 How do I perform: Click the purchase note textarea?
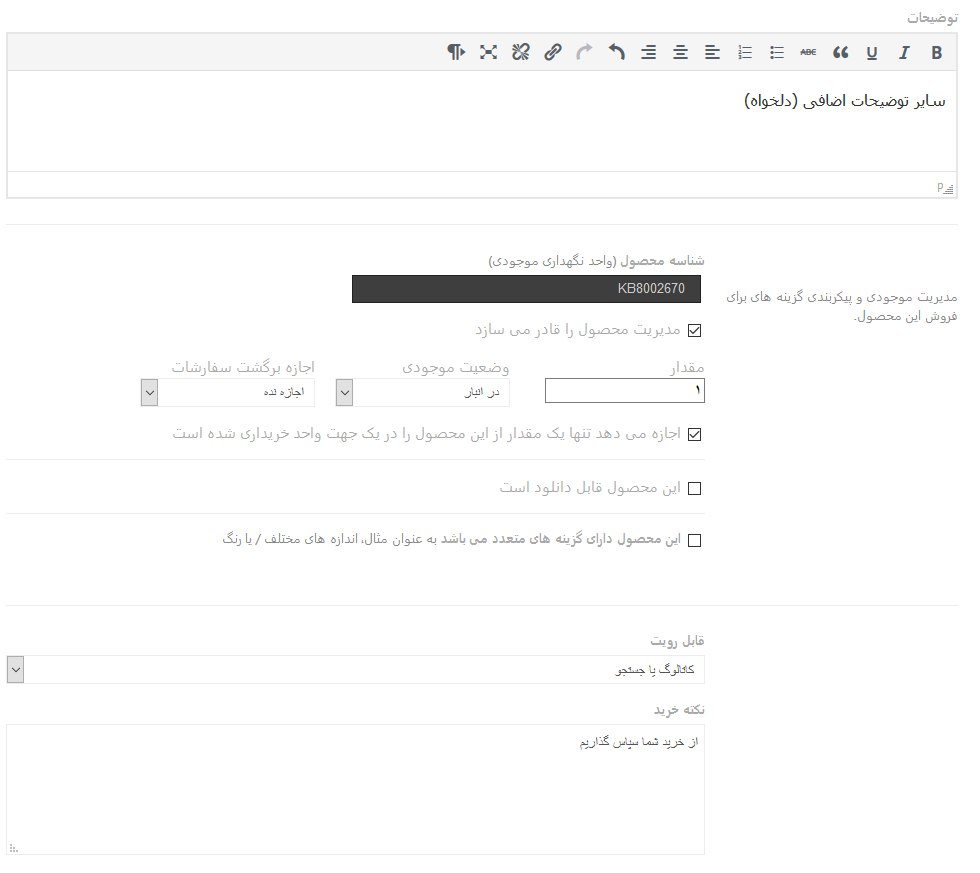point(356,789)
